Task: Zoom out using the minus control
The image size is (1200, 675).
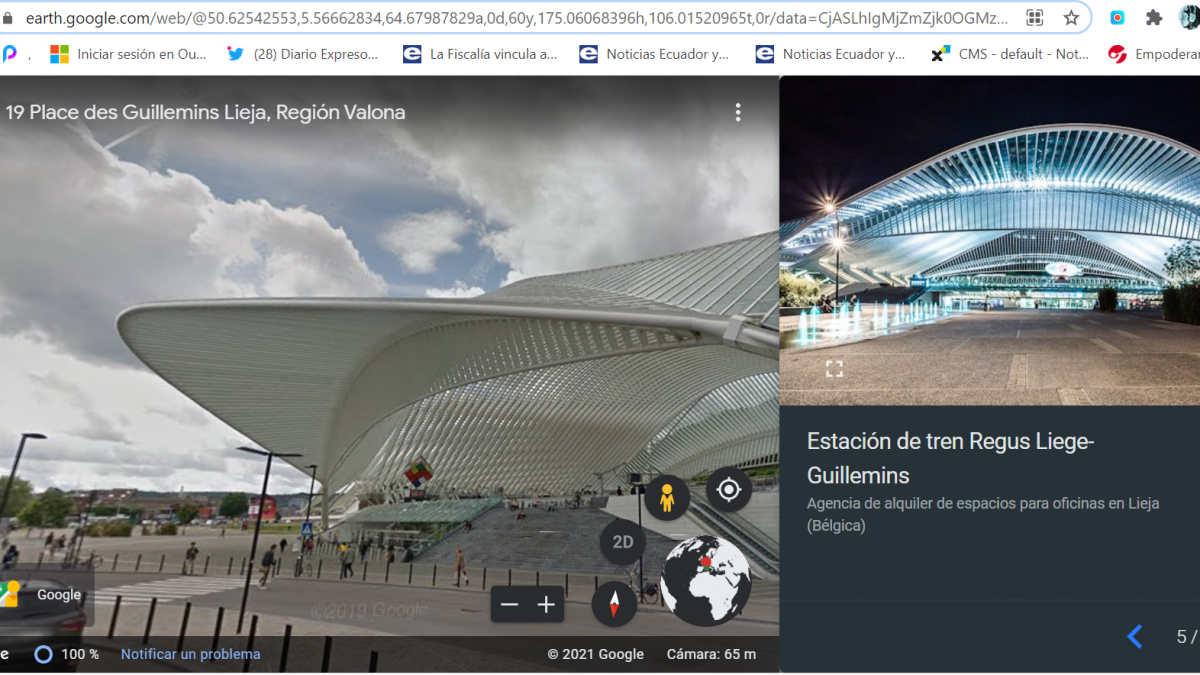Action: 509,604
